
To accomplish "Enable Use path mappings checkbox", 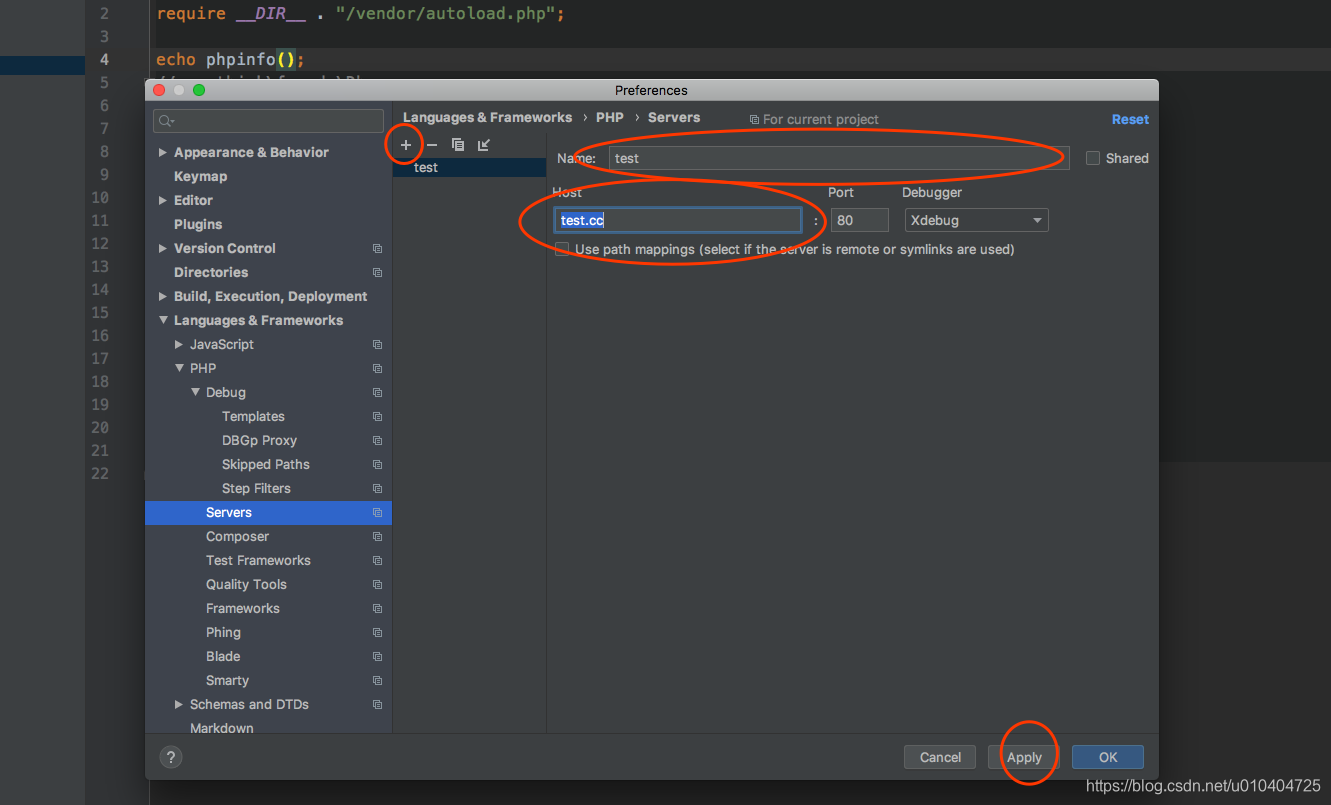I will pos(562,249).
